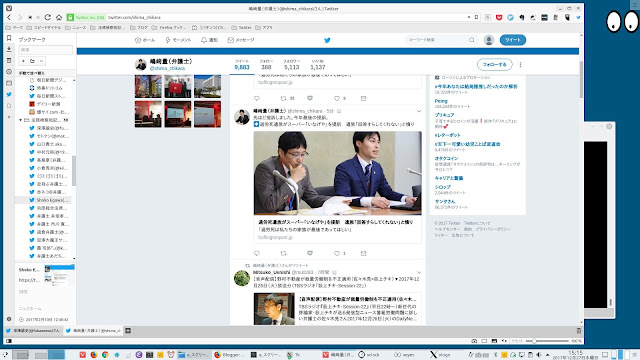Switch to the first Twitter browser tab

click(33, 331)
